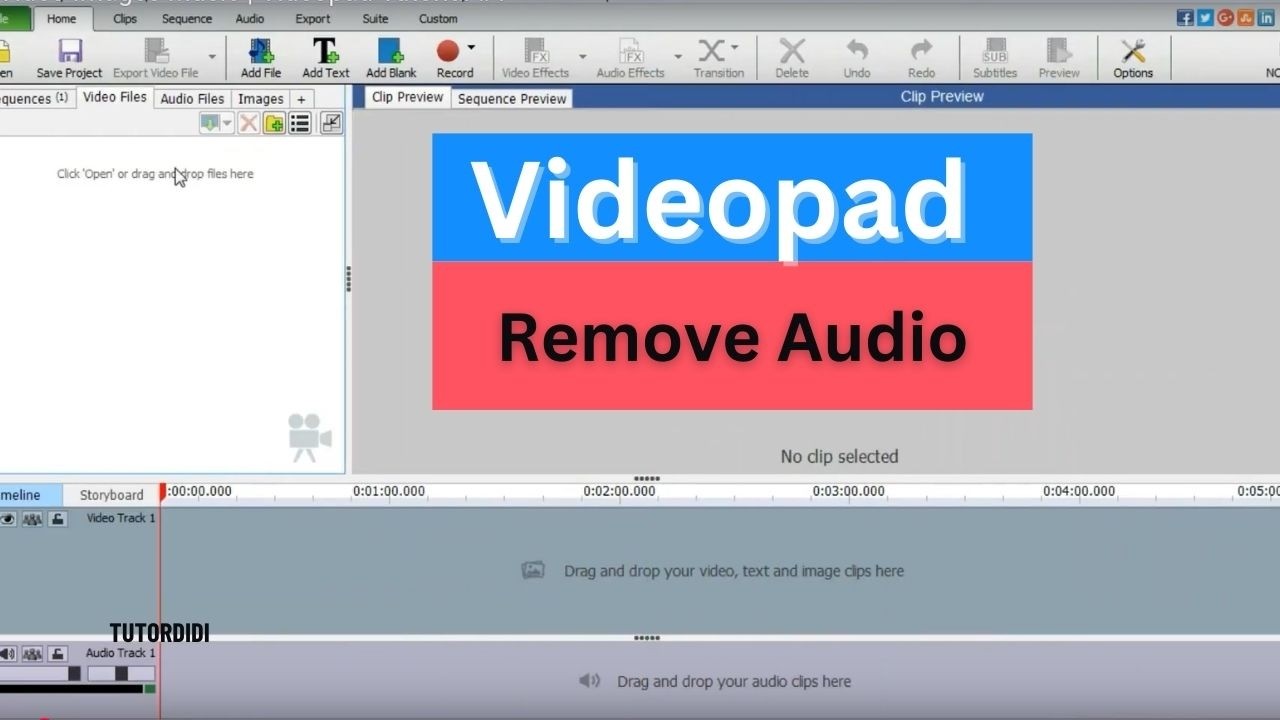Click the green arrow place-on-sequence icon
Viewport: 1280px width, 720px height.
tap(210, 123)
